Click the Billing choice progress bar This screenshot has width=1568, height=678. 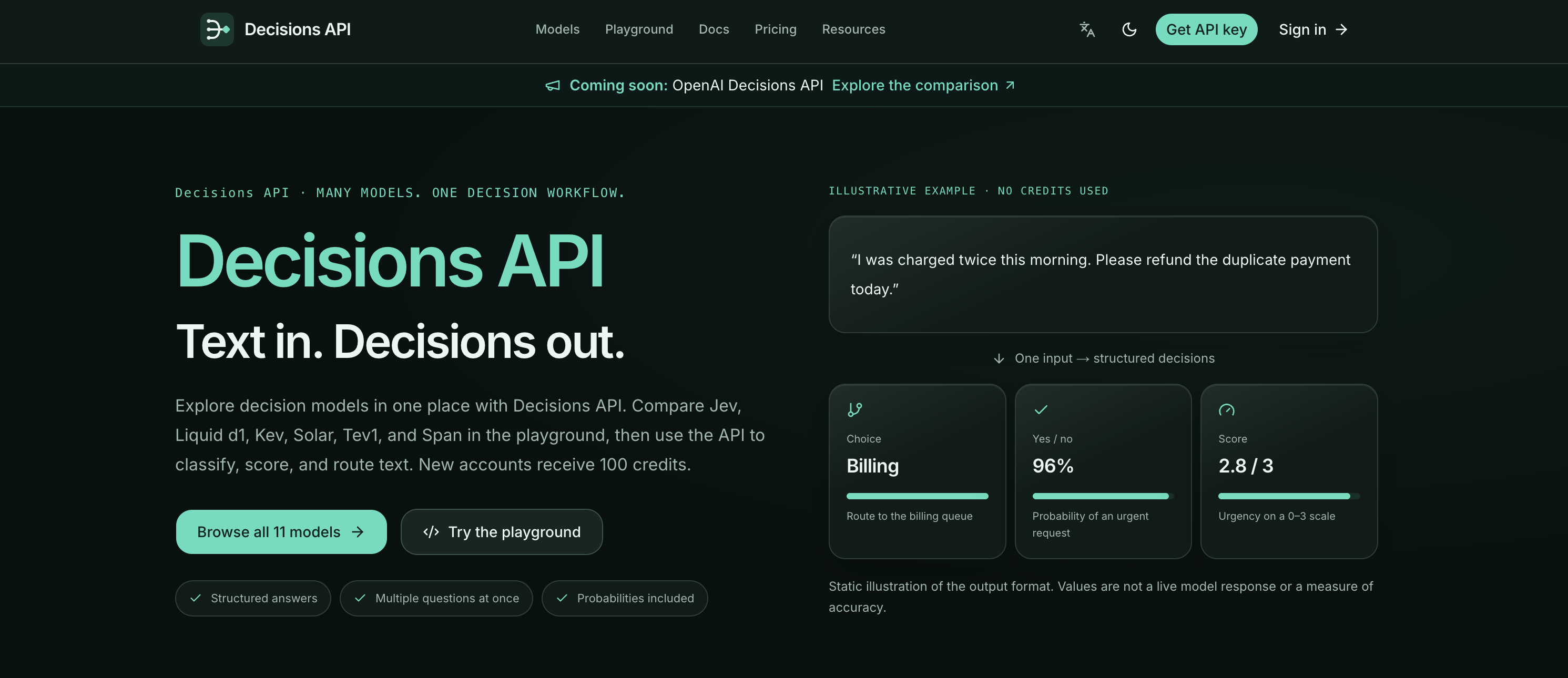point(917,496)
